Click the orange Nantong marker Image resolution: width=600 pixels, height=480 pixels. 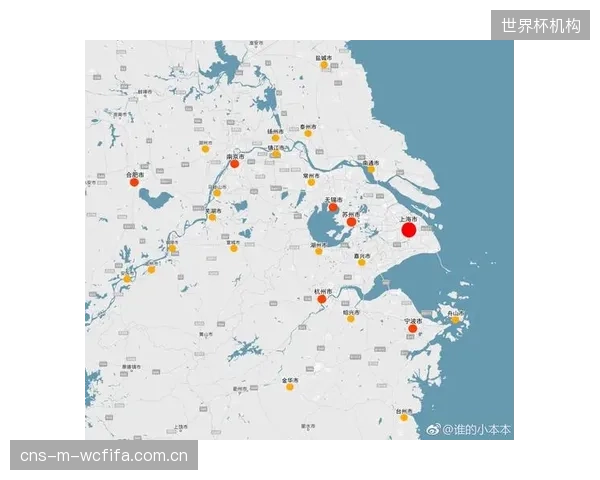[x=371, y=169]
